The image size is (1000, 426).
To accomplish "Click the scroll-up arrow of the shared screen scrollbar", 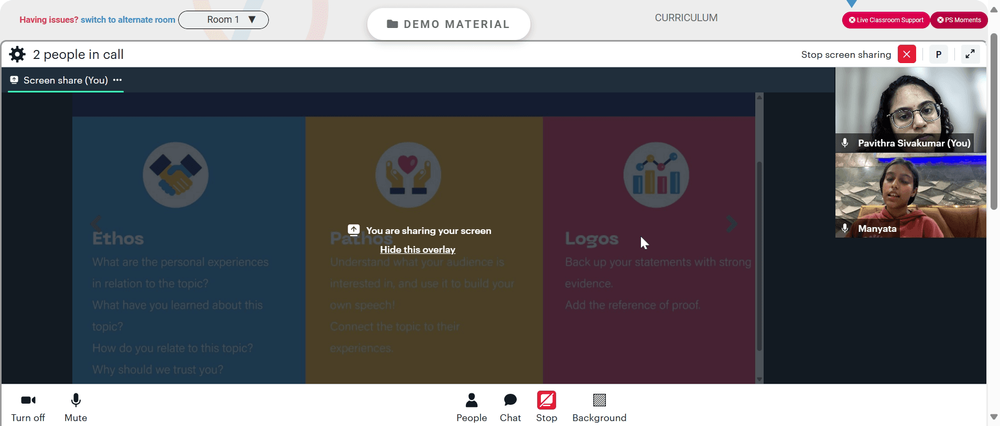I will pos(759,97).
